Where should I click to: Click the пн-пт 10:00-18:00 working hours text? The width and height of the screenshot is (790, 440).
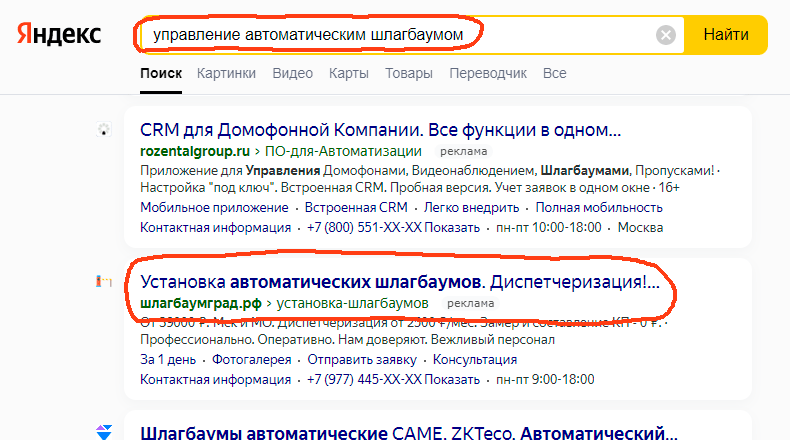549,228
